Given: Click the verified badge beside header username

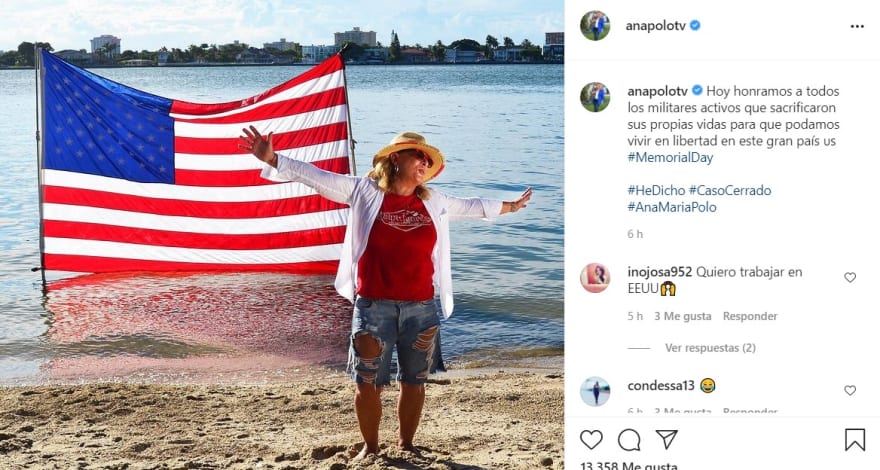Looking at the screenshot, I should click(695, 25).
